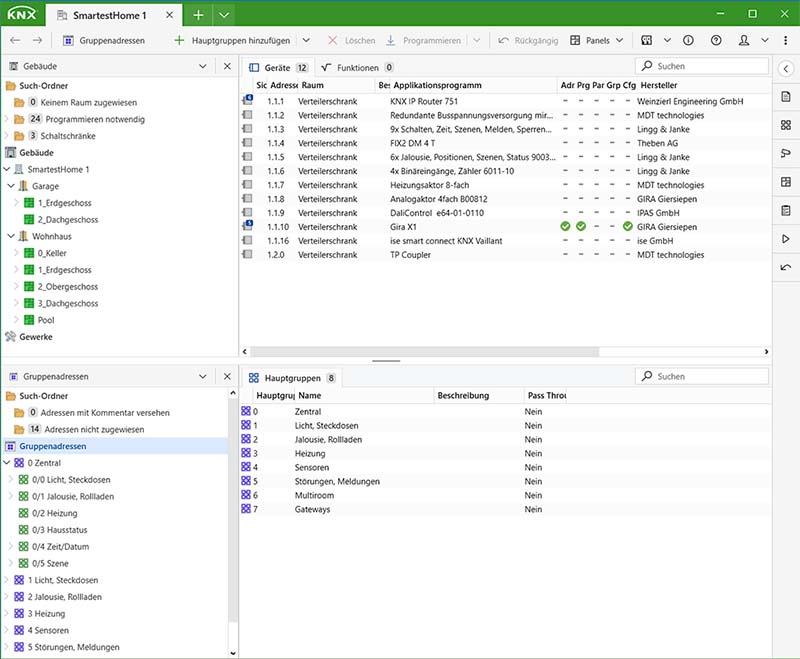Select the Schaltschränke search folder
This screenshot has height=659, width=800.
coord(68,136)
